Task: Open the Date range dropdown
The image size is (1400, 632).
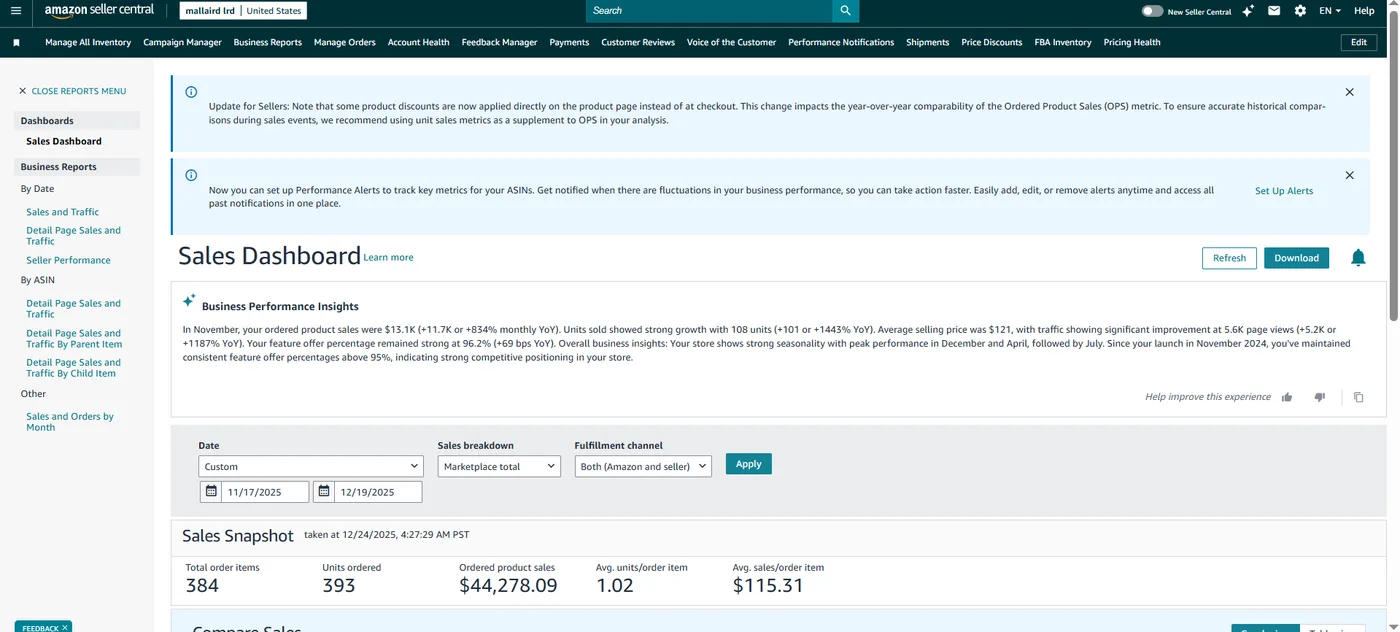Action: point(311,466)
